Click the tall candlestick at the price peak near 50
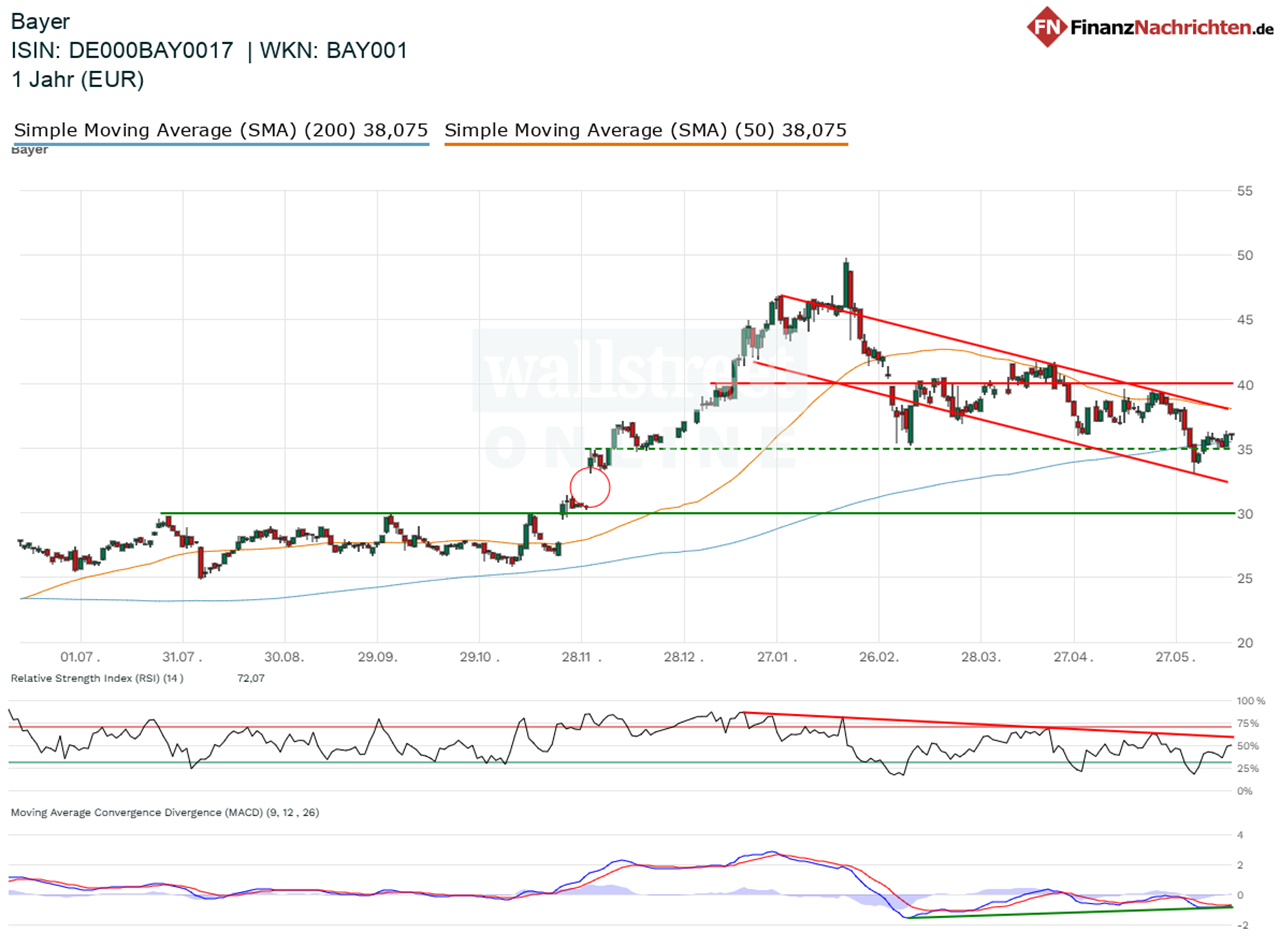Viewport: 1280px width, 940px height. (x=847, y=285)
